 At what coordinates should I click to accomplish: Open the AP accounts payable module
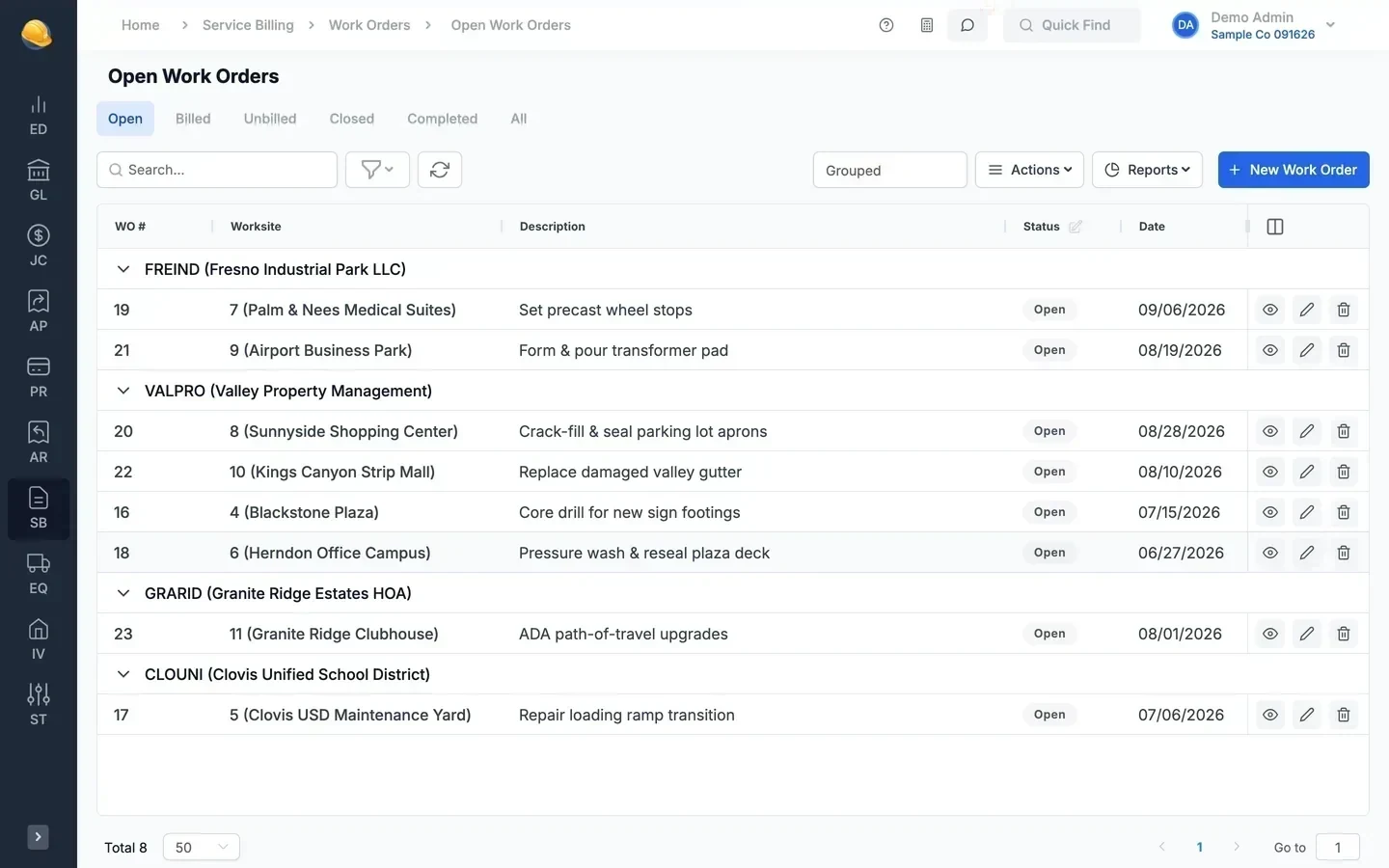coord(38,312)
